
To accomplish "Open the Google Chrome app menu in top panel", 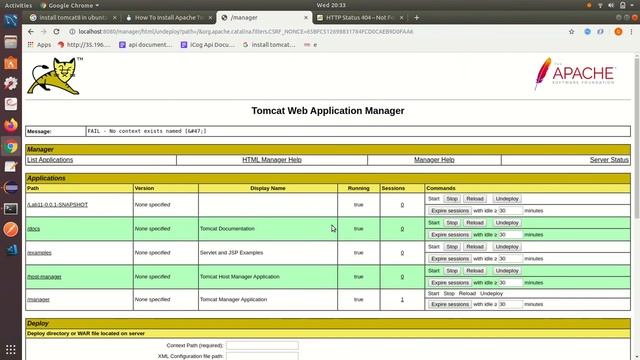I will tap(70, 5).
